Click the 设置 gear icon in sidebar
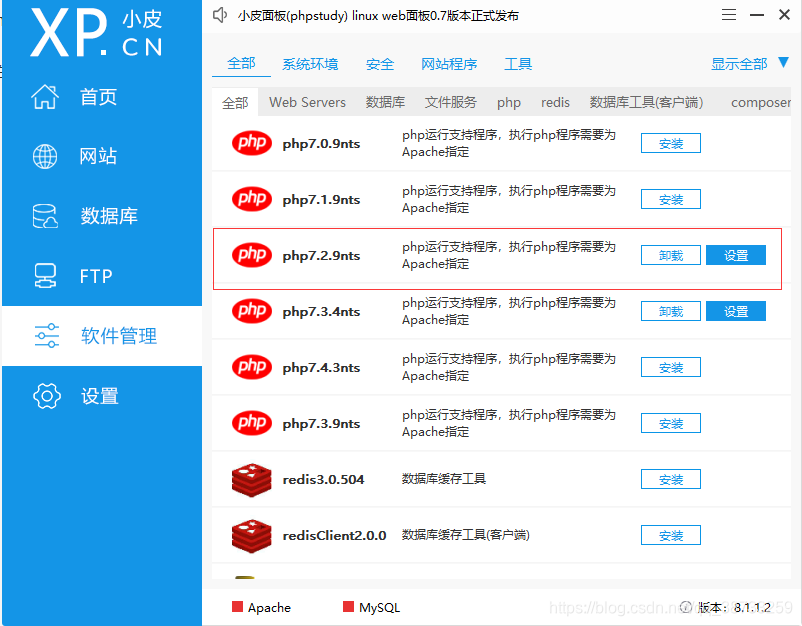 click(47, 395)
